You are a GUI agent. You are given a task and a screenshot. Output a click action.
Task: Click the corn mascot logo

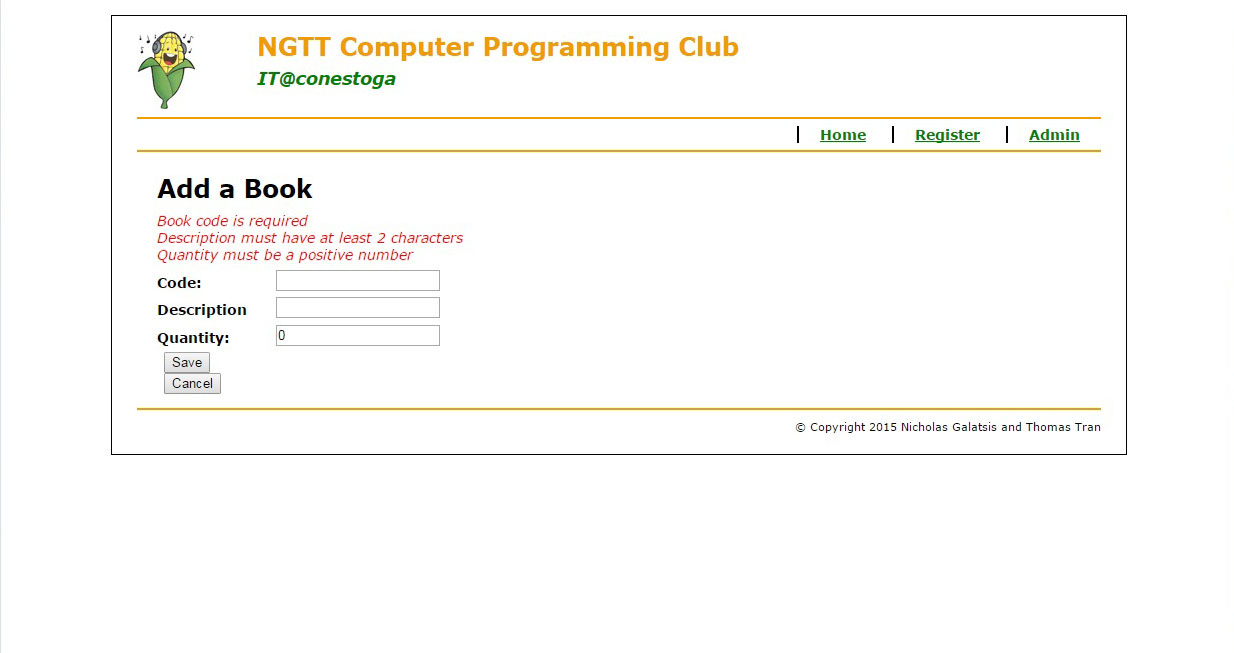(x=166, y=69)
